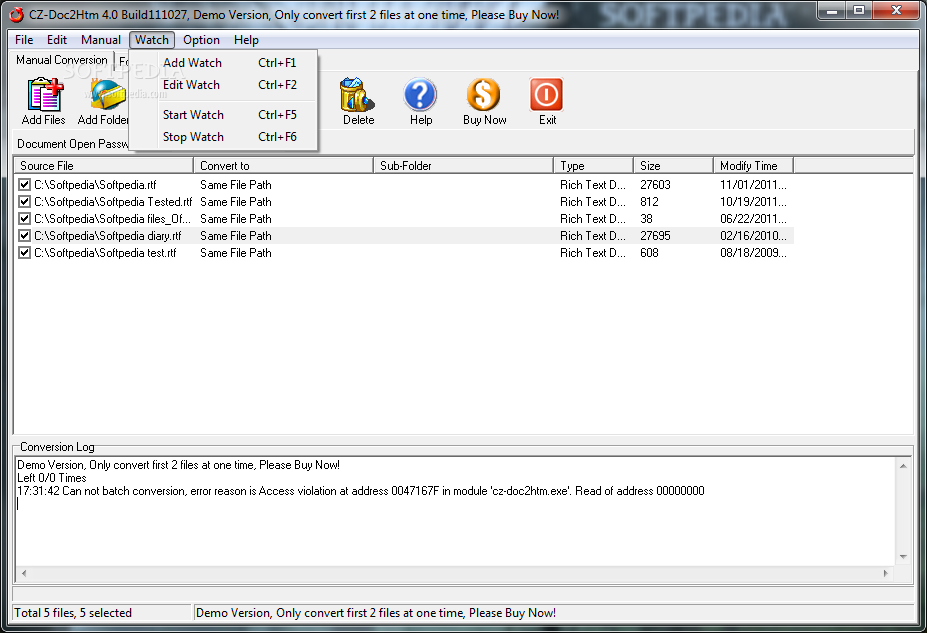The height and width of the screenshot is (633, 927).
Task: Sort by the Type column header
Action: point(594,165)
